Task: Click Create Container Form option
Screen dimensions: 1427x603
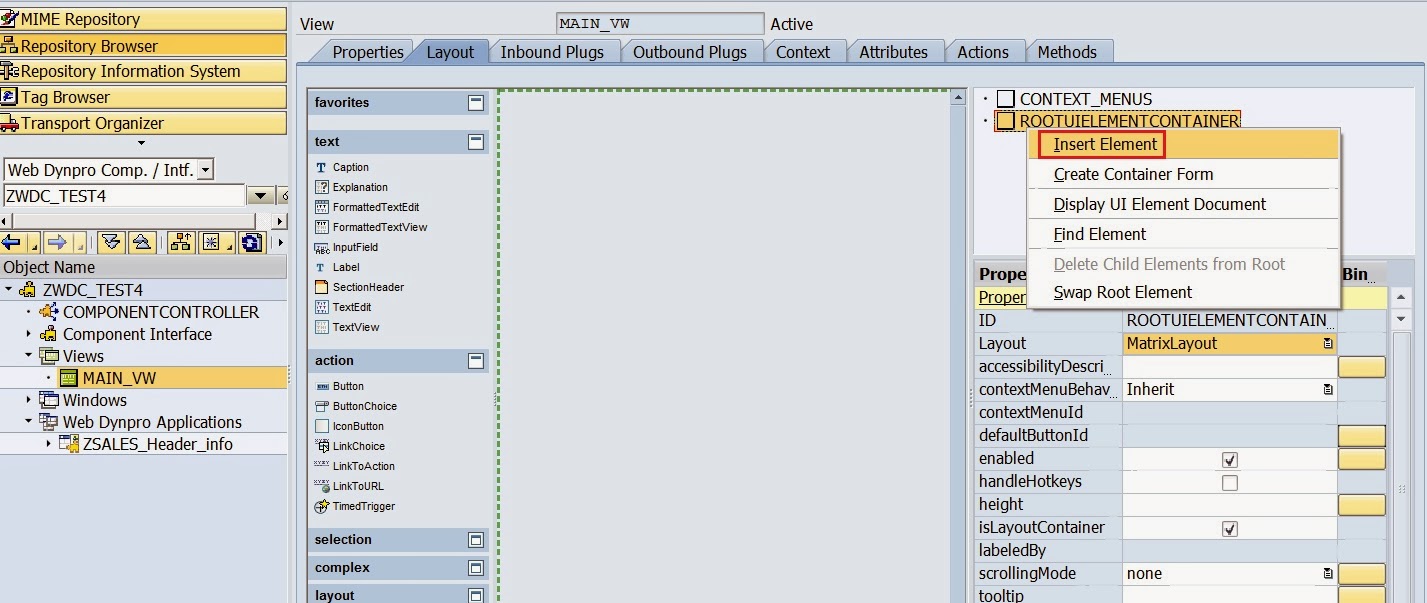Action: [1133, 174]
